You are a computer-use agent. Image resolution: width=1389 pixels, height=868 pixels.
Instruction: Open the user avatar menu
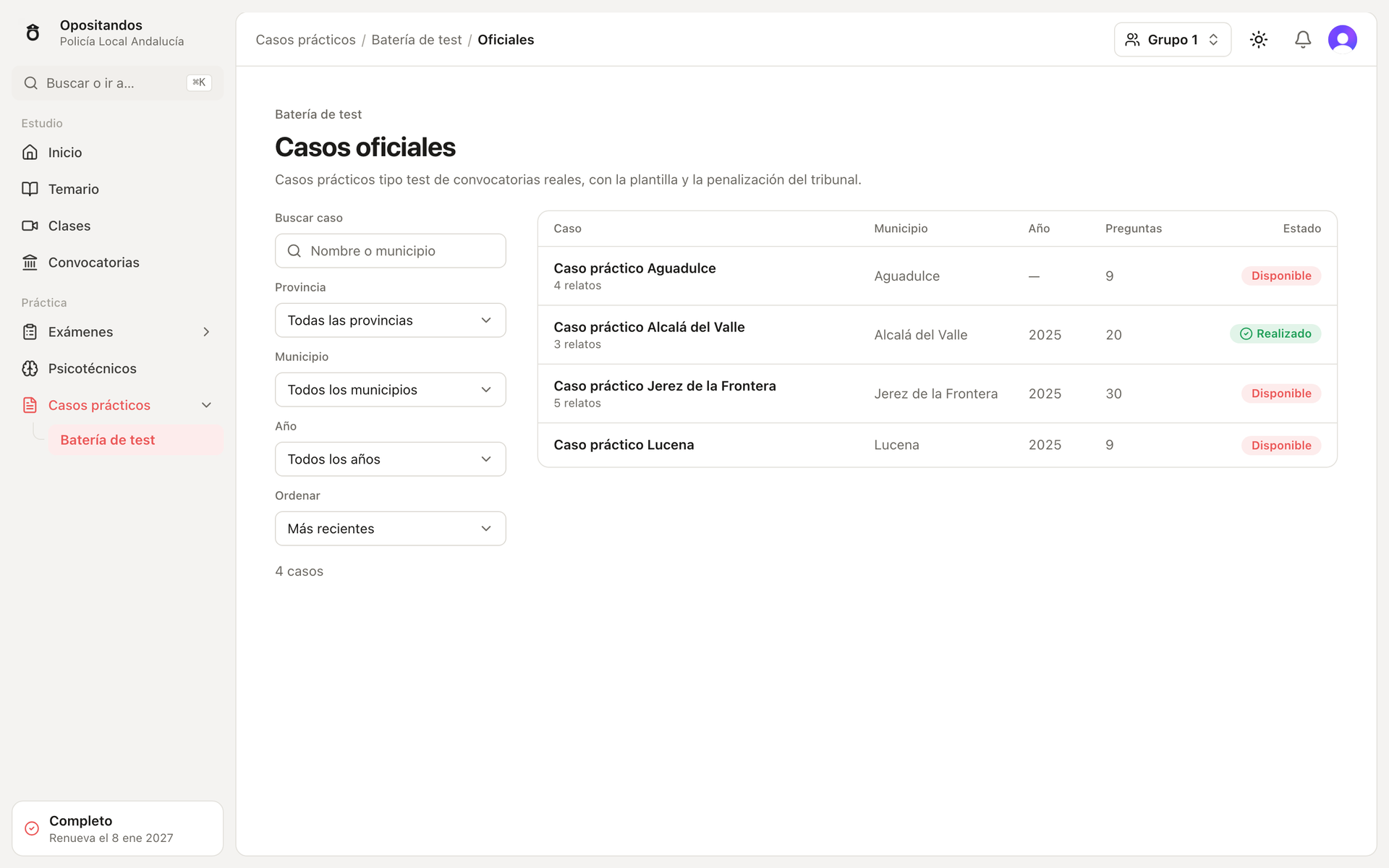click(1343, 40)
